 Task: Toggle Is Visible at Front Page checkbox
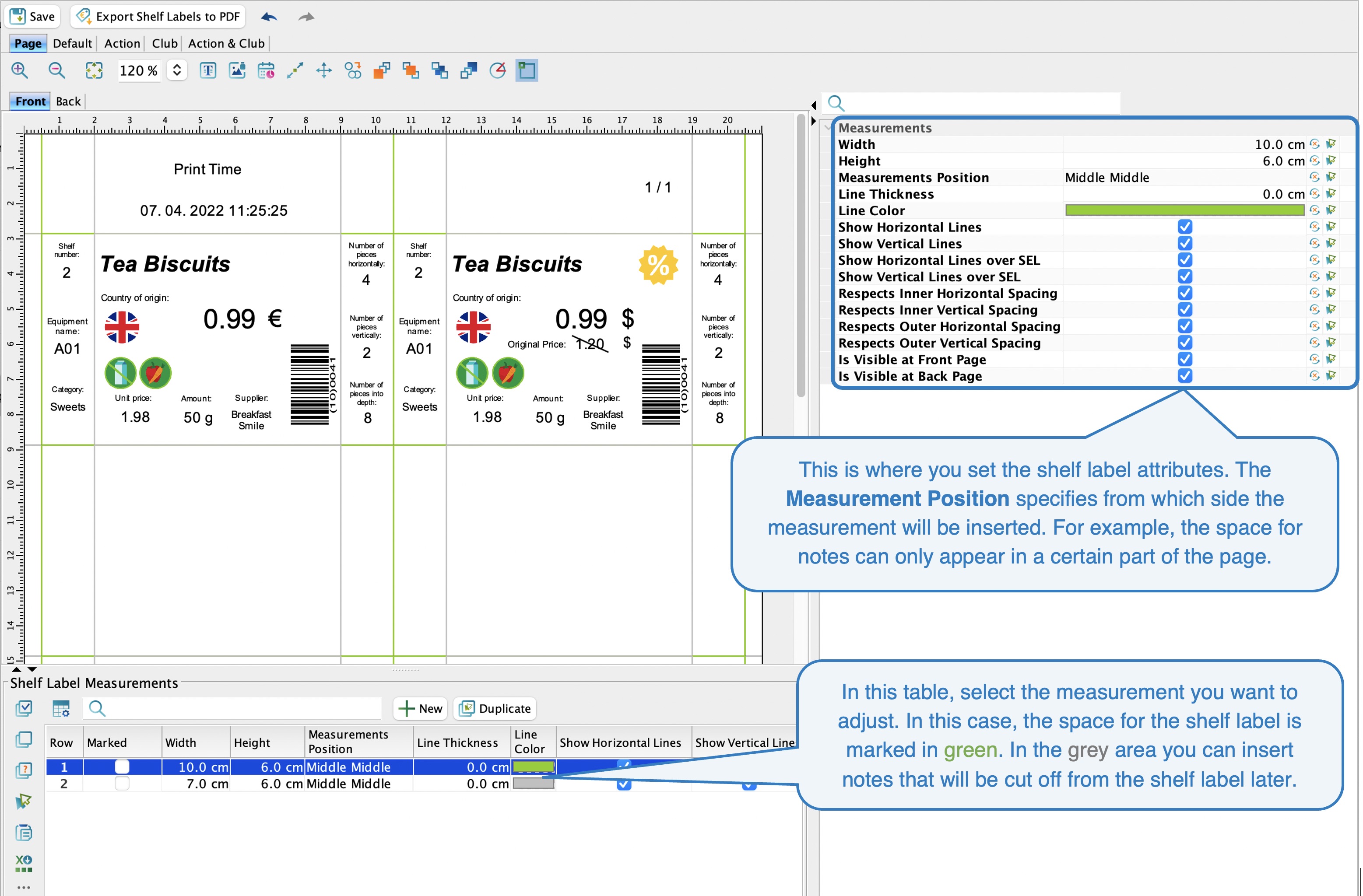pyautogui.click(x=1185, y=360)
